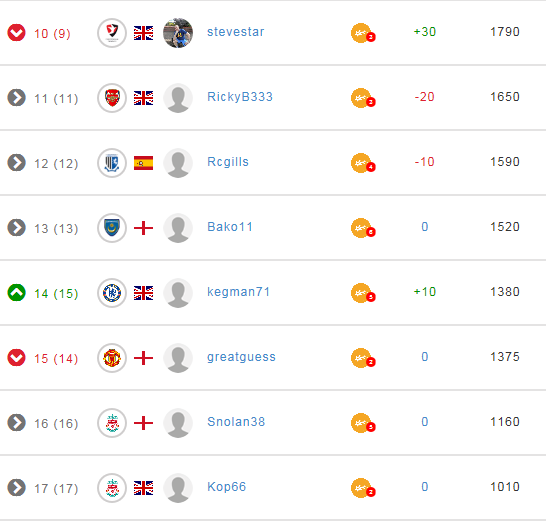Click the default avatar beside Snolan38
Image resolution: width=546 pixels, height=524 pixels.
coord(178,423)
